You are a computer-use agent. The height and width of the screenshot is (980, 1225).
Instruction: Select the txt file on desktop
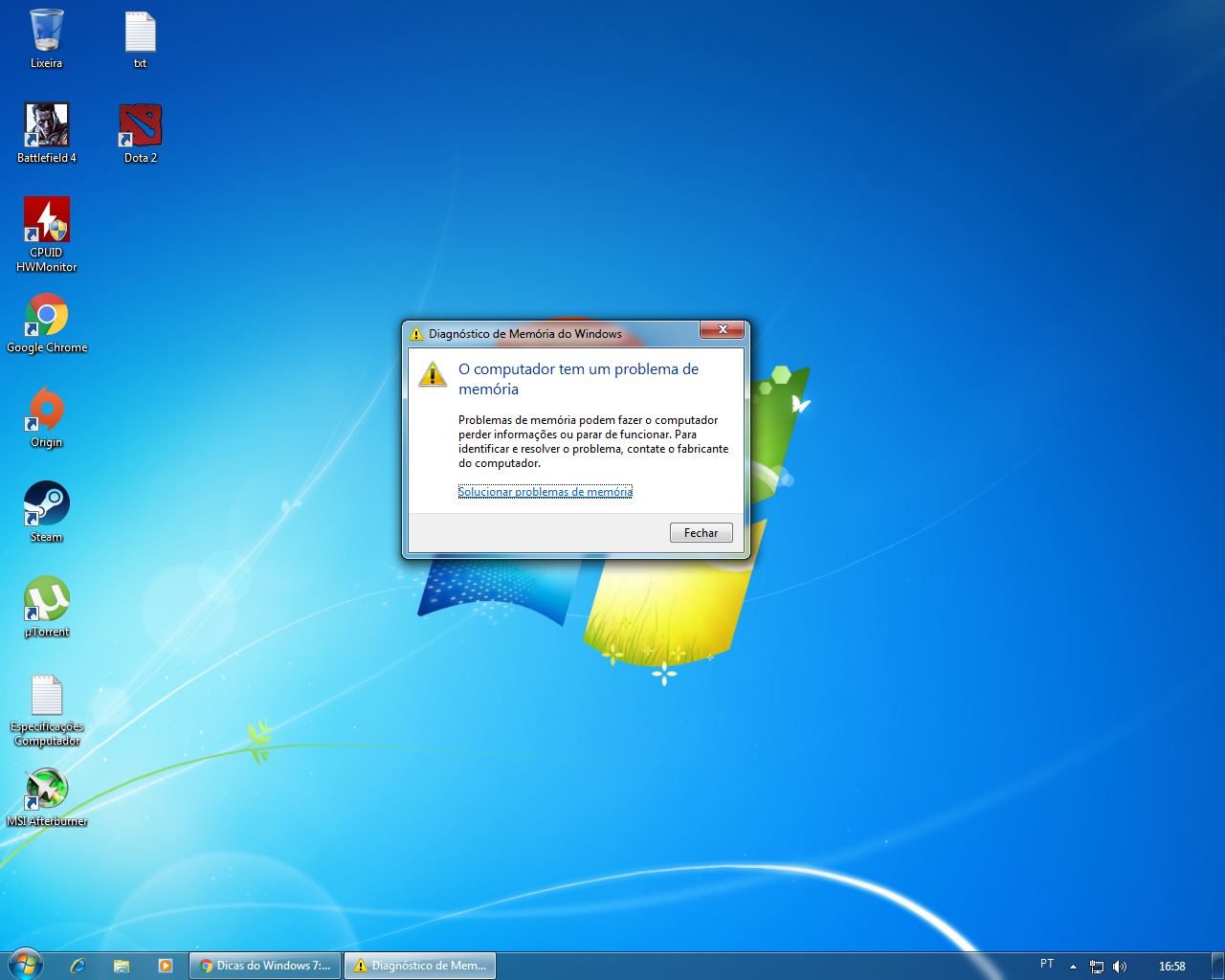click(140, 39)
